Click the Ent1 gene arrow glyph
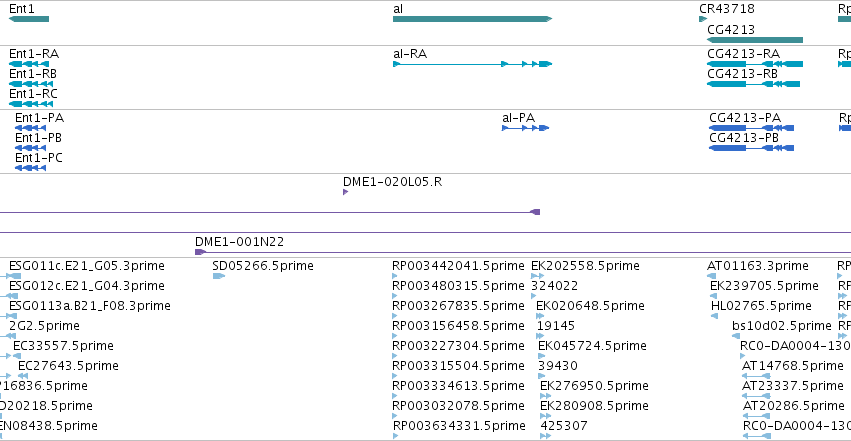 point(28,19)
